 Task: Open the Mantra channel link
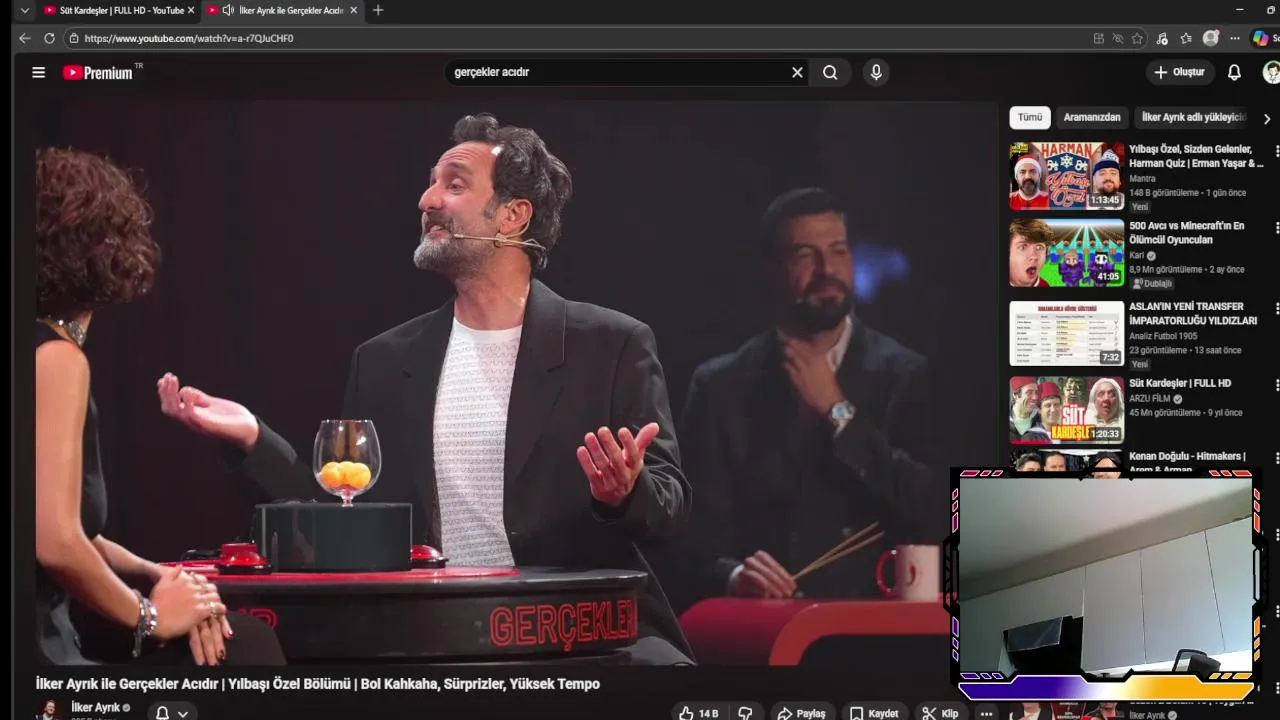coord(1142,179)
